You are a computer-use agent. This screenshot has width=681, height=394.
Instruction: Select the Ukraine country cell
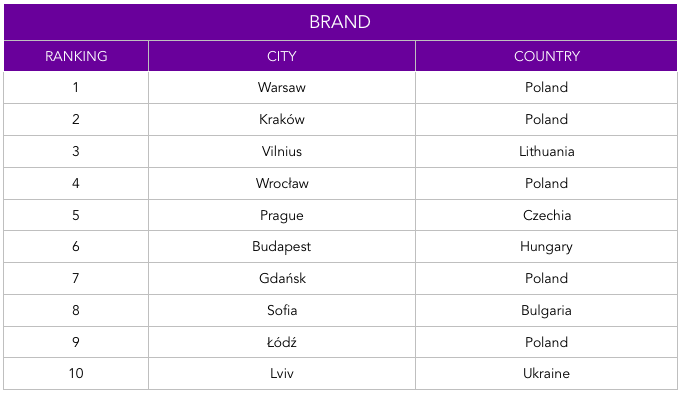[x=546, y=374]
